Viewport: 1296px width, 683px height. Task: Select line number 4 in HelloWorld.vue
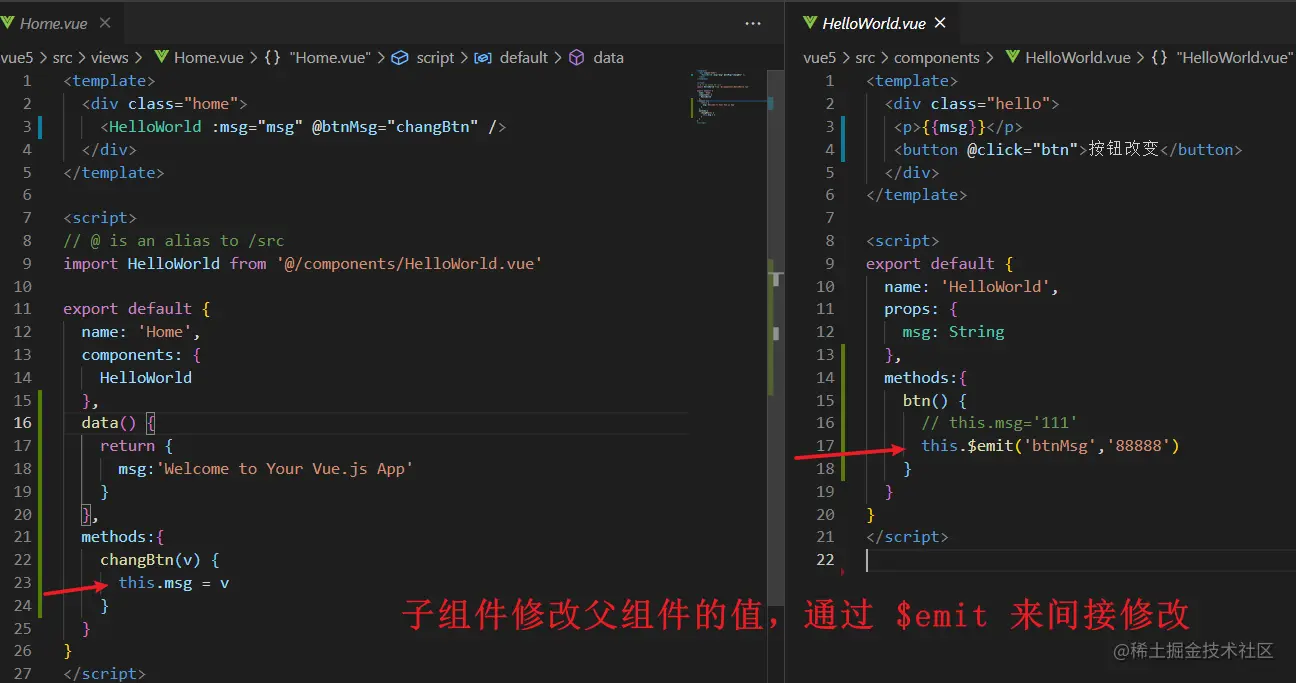830,150
